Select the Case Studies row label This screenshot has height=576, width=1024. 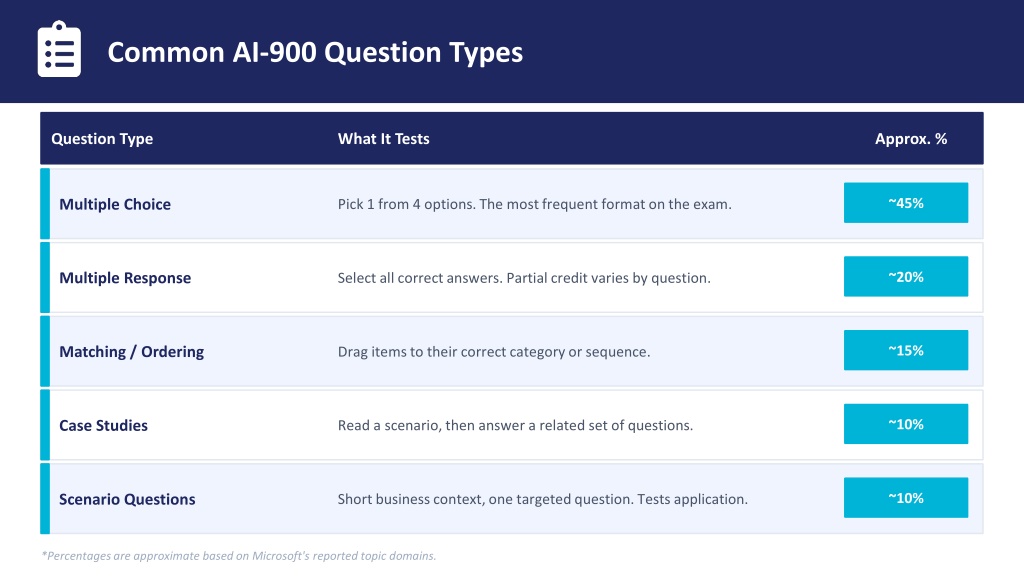(103, 426)
